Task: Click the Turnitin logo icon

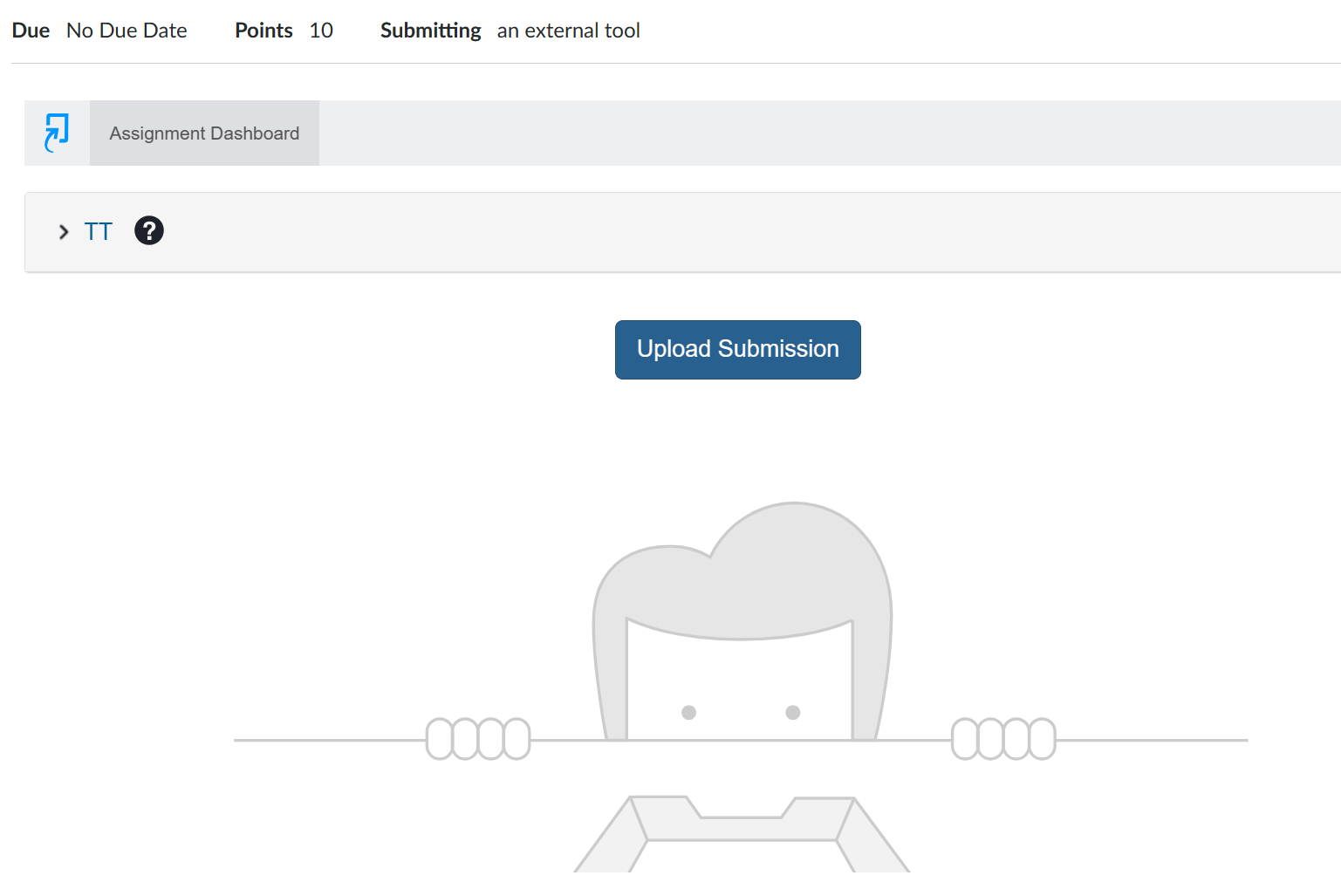Action: [57, 133]
